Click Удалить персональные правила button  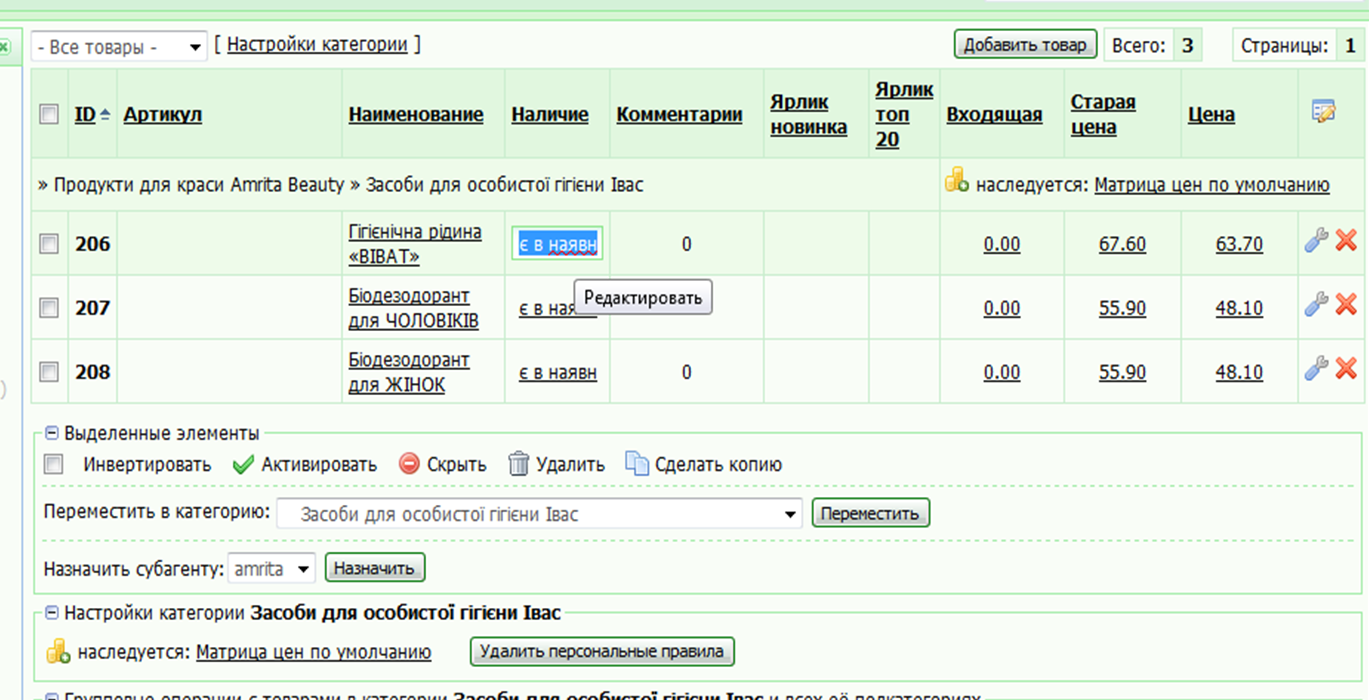click(x=602, y=652)
